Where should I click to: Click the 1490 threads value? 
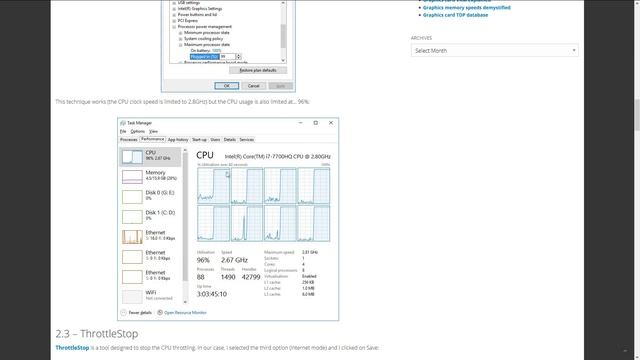point(228,277)
